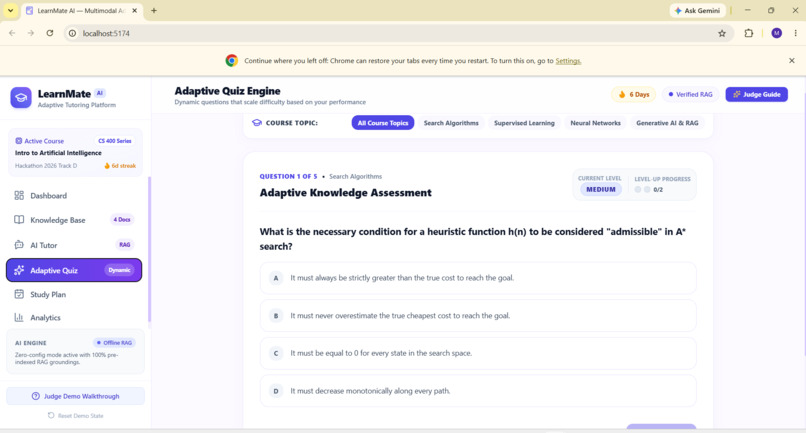Select Adaptive Quiz sidebar item
The width and height of the screenshot is (806, 433).
[x=74, y=270]
